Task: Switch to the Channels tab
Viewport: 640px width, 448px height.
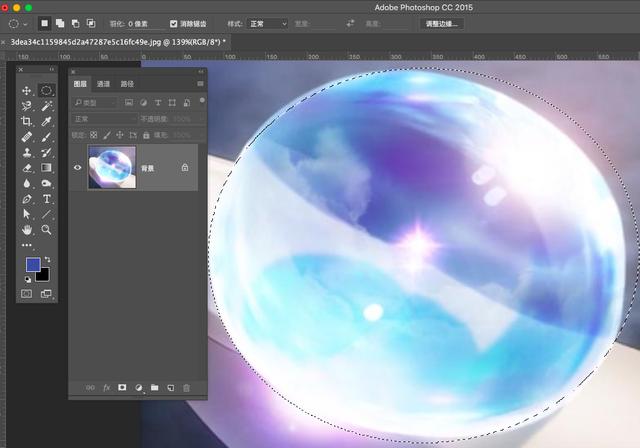Action: [x=103, y=84]
